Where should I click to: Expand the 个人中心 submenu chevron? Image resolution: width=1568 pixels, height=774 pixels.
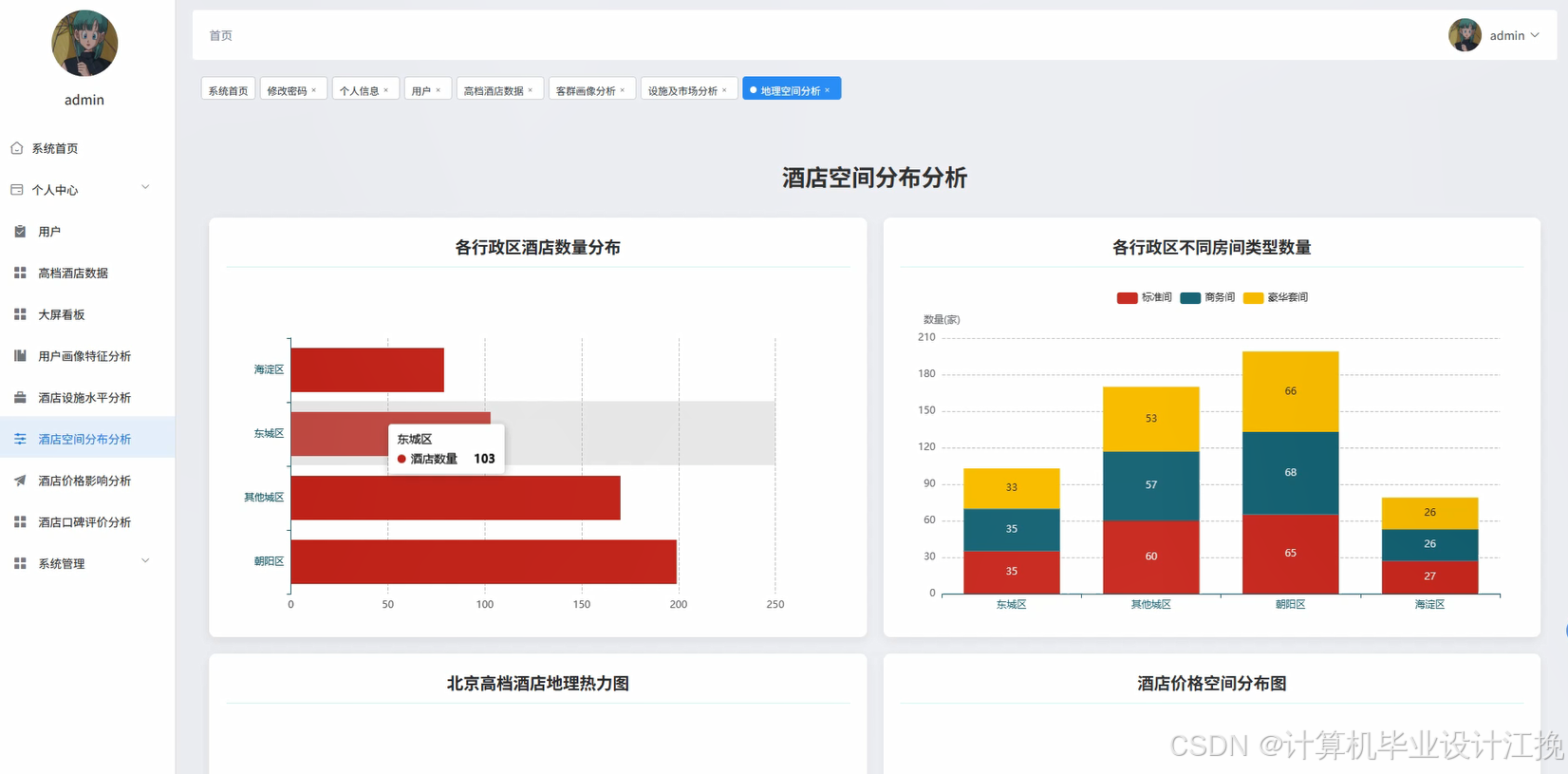(145, 187)
